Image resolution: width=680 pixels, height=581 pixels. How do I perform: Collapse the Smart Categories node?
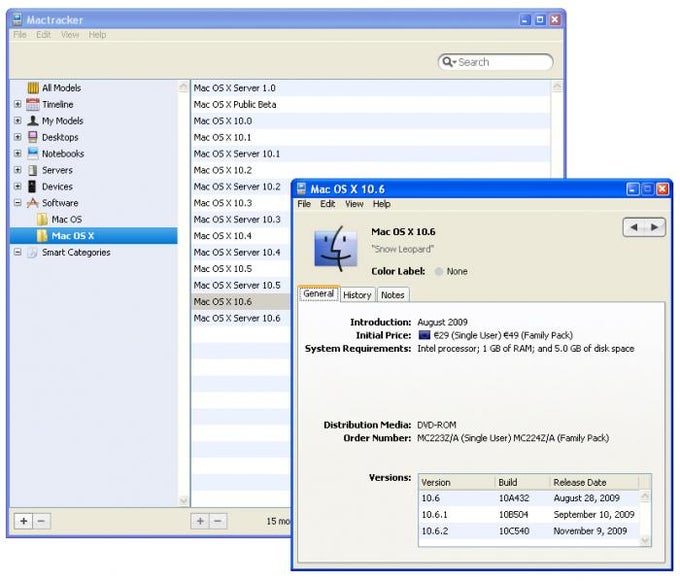pos(17,252)
